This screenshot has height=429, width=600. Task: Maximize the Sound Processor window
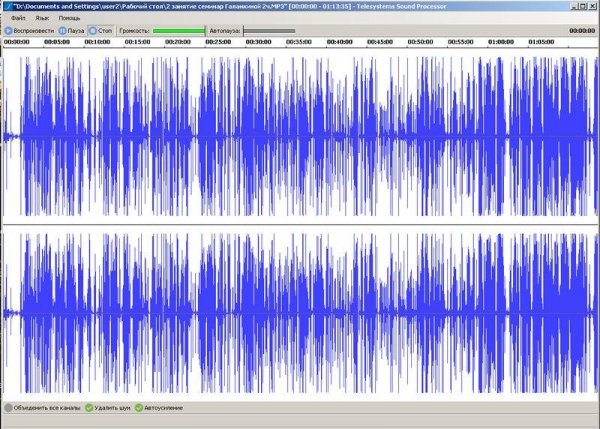pyautogui.click(x=582, y=6)
